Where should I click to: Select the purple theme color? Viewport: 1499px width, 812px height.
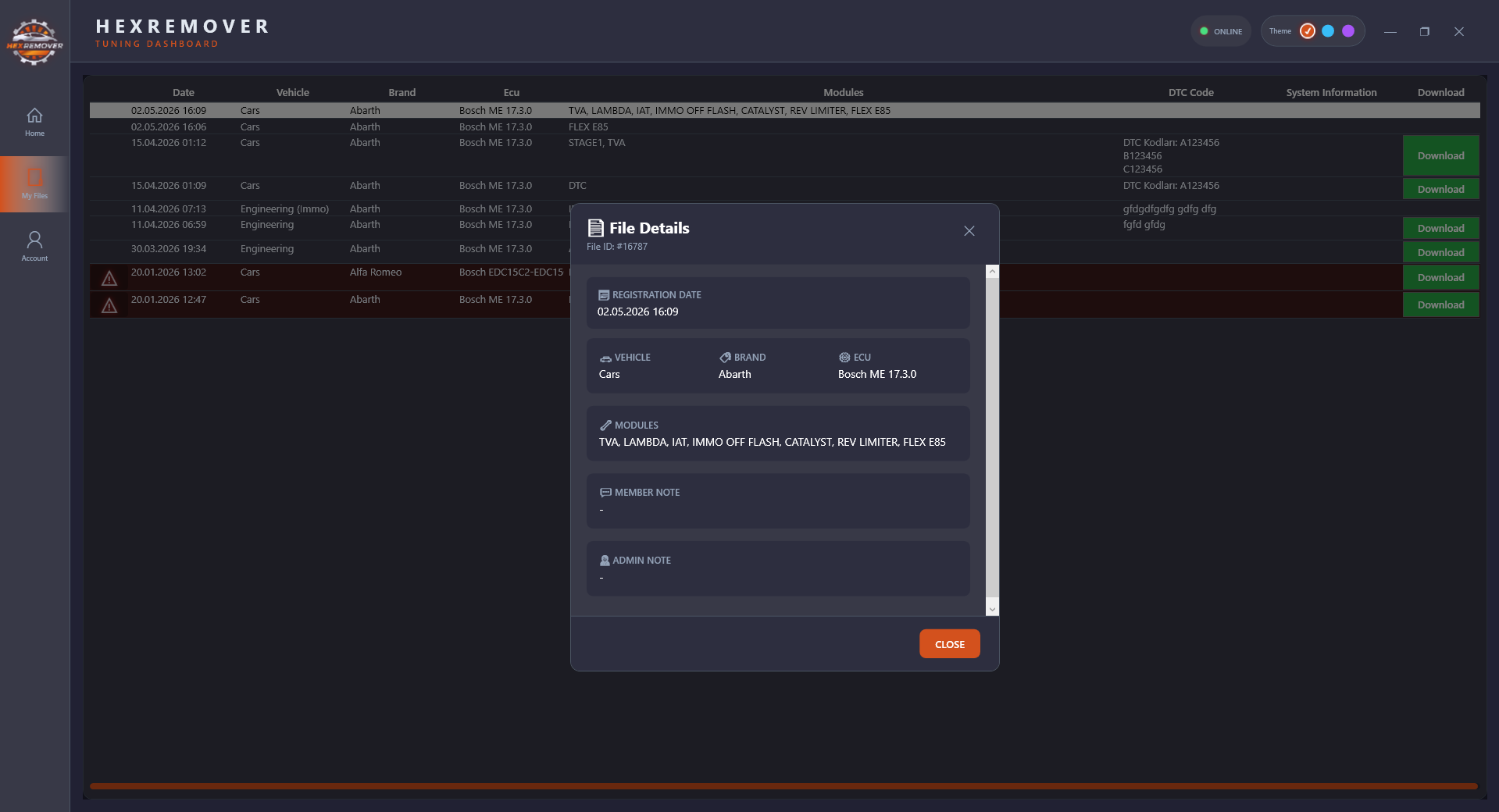point(1348,31)
